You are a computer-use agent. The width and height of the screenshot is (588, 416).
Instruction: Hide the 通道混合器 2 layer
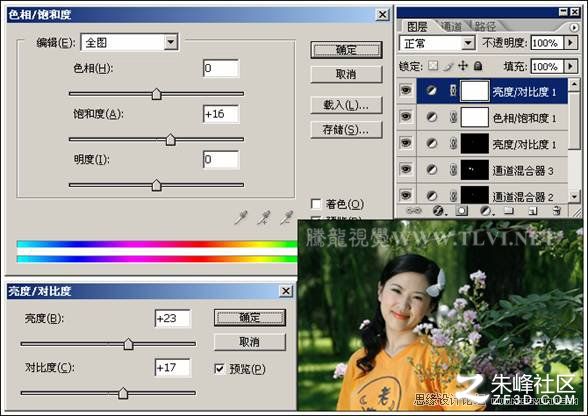coord(406,195)
